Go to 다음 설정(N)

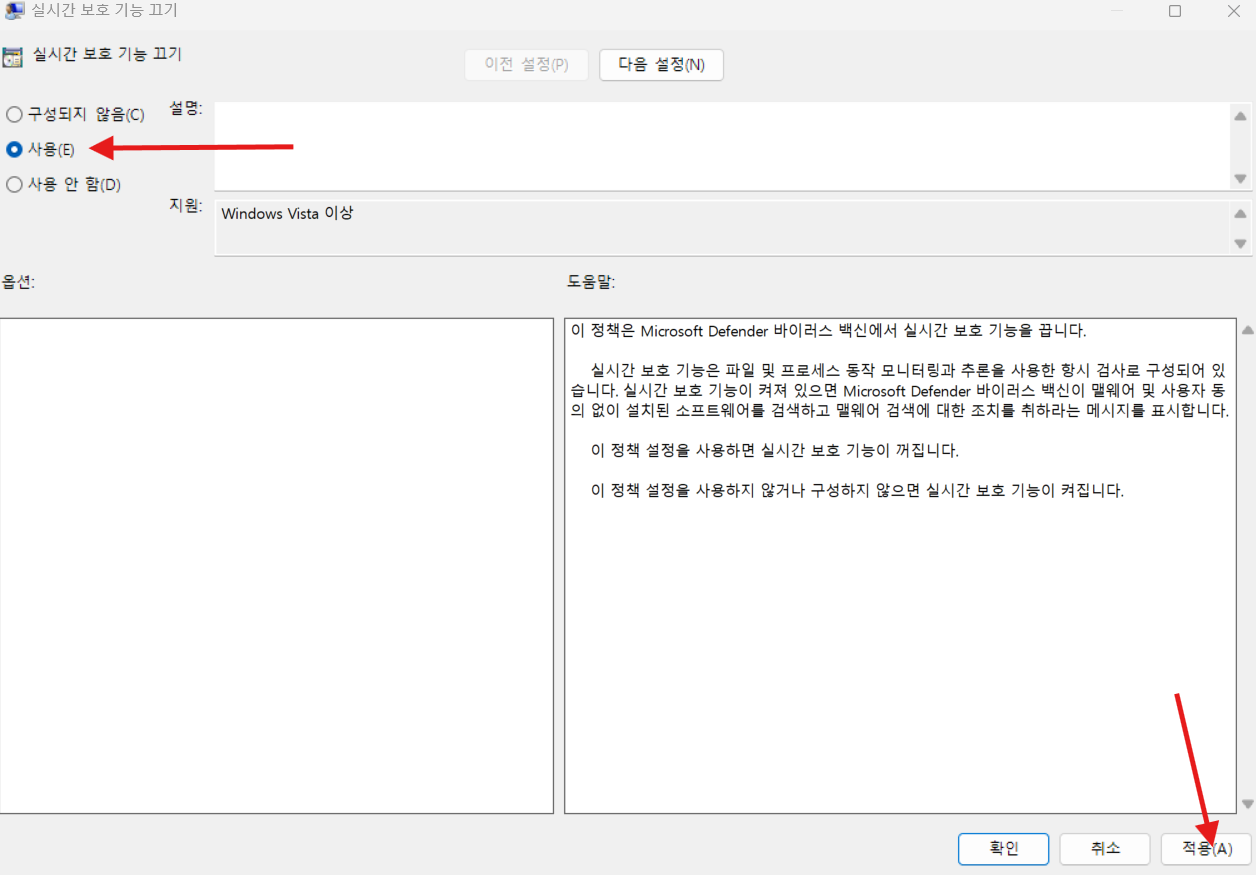tap(661, 64)
